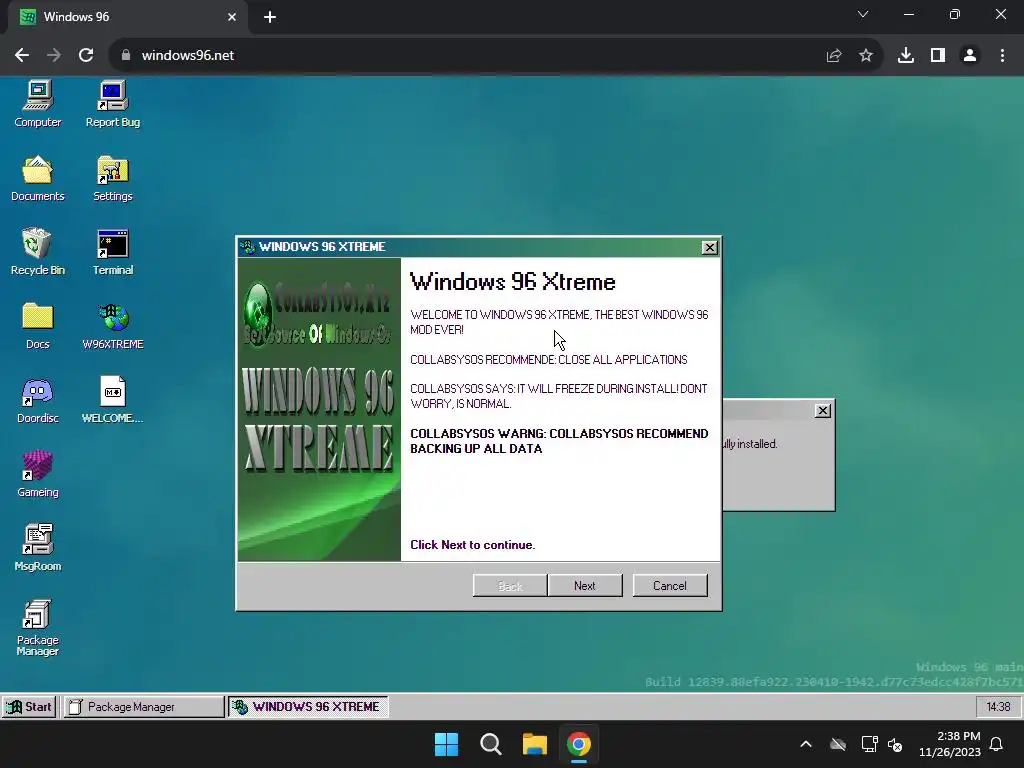Click the OneDrive tray icon
The image size is (1024, 768).
(x=838, y=744)
